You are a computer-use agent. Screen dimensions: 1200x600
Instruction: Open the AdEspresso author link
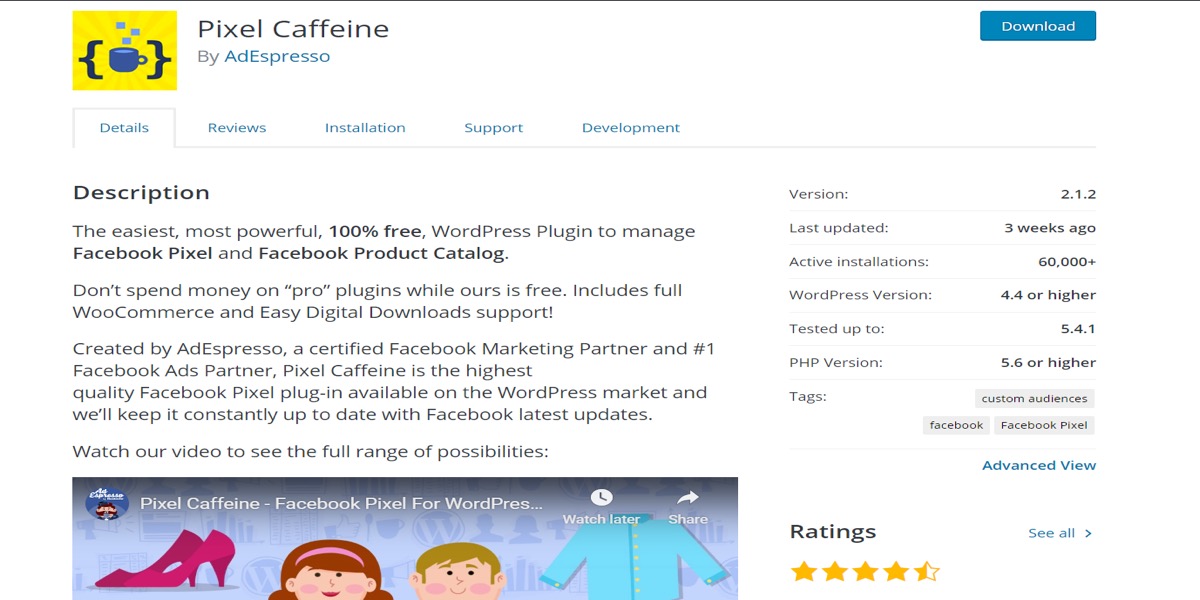(x=277, y=57)
